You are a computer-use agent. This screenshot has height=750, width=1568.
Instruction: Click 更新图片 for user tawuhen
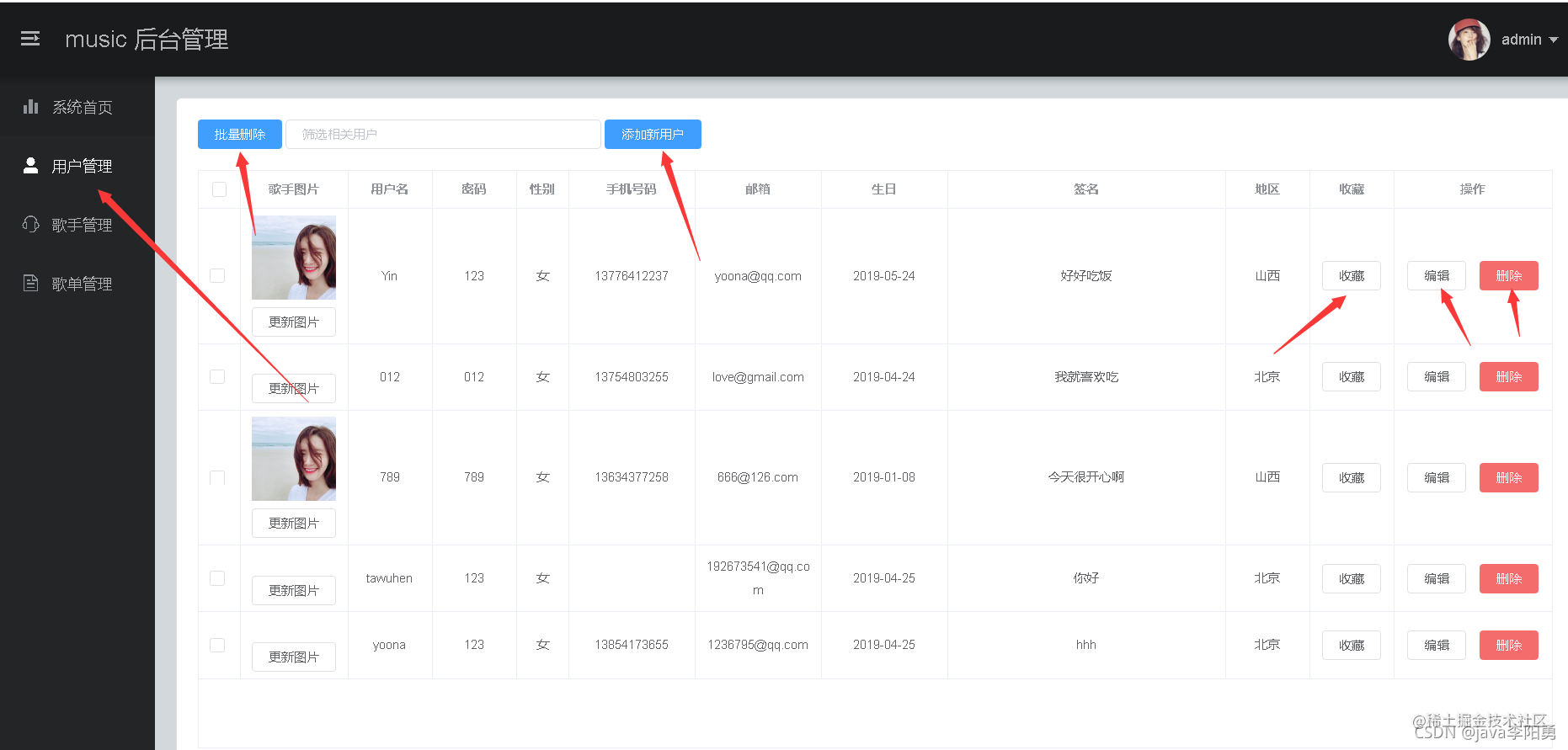294,591
